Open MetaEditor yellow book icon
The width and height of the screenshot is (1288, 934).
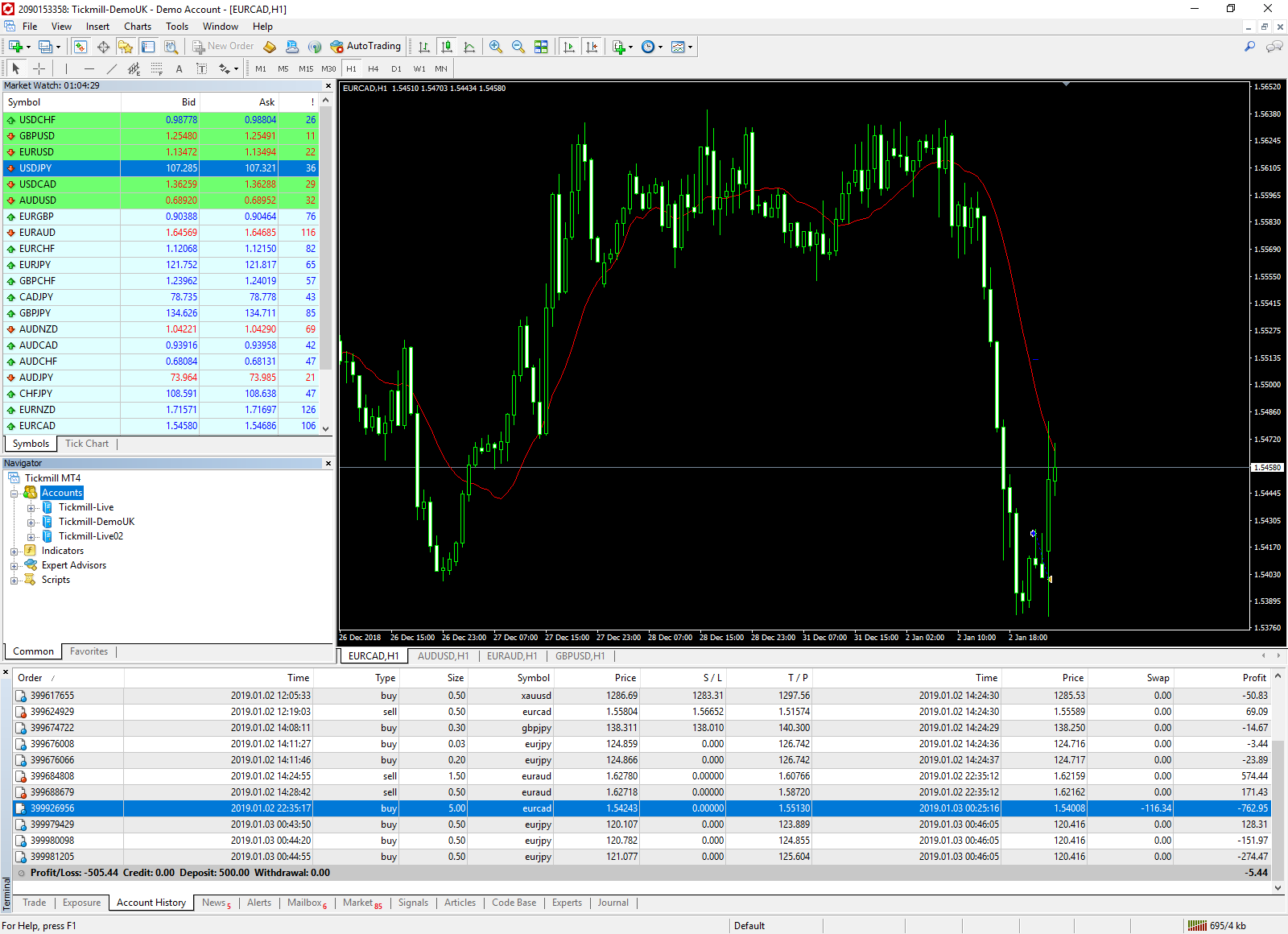click(x=270, y=47)
